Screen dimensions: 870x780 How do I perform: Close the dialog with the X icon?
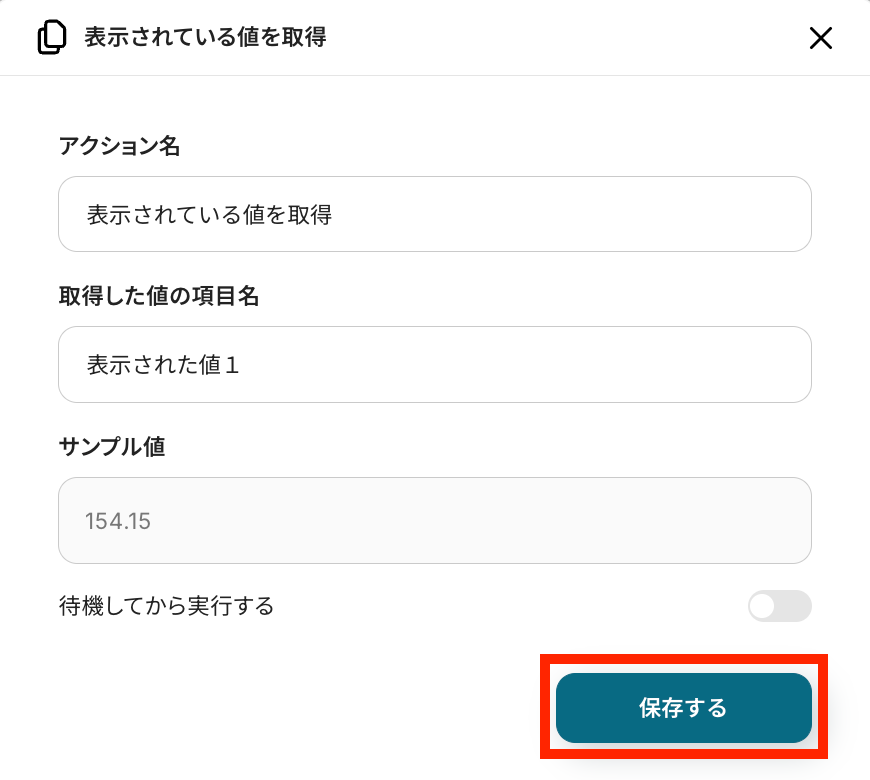pyautogui.click(x=820, y=38)
